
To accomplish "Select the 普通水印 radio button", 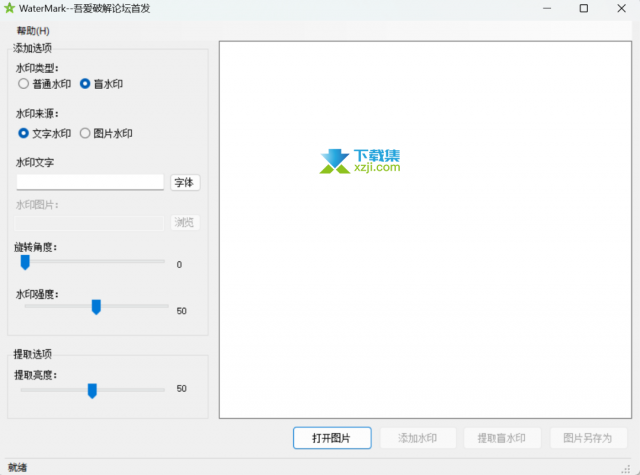I will pyautogui.click(x=44, y=84).
